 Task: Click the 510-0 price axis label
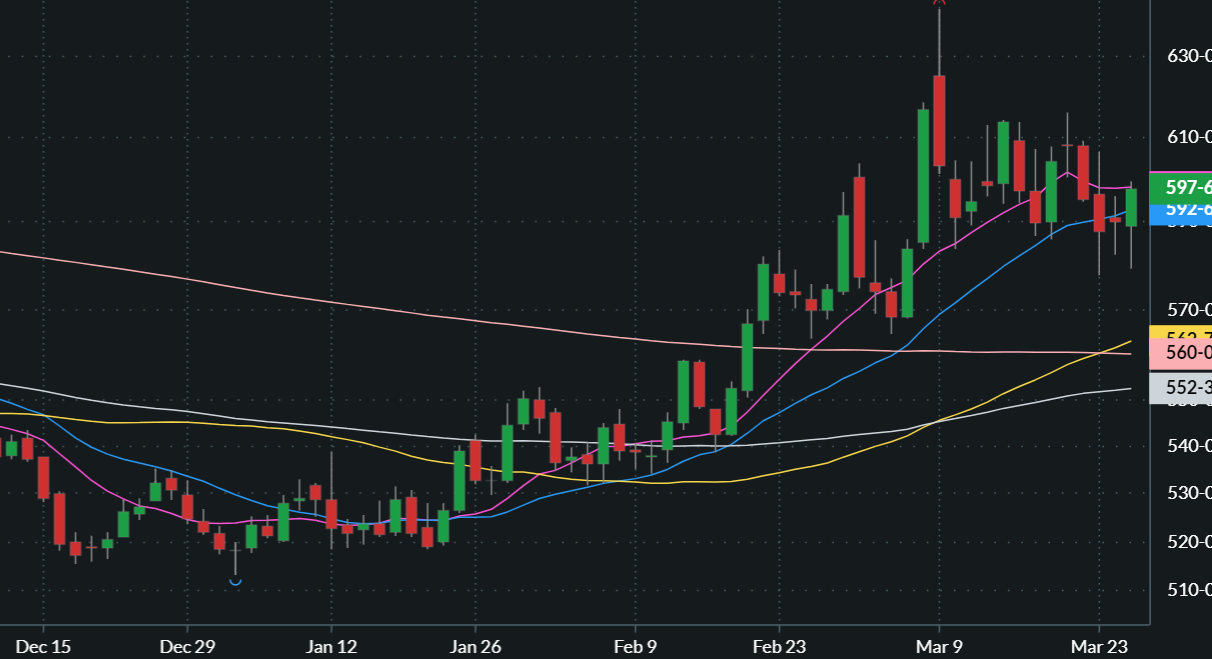pyautogui.click(x=1189, y=590)
